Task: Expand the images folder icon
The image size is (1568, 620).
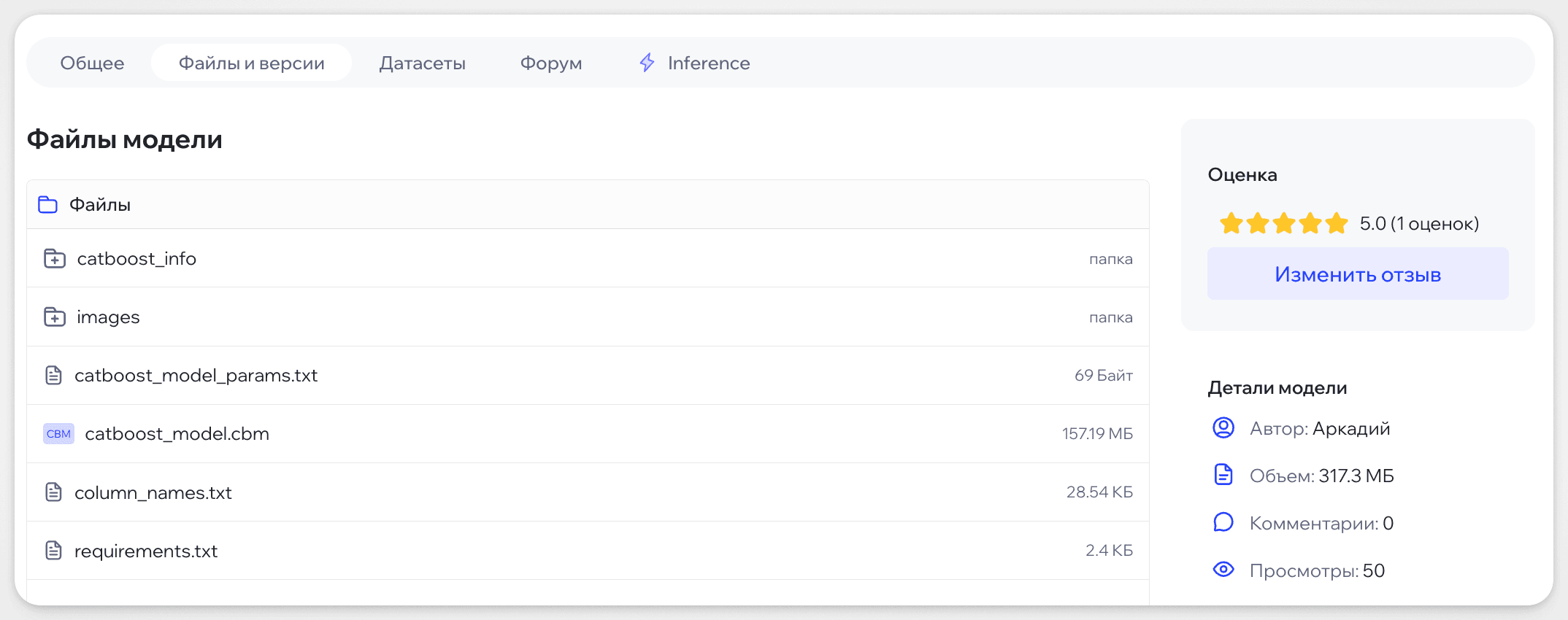Action: [x=55, y=317]
